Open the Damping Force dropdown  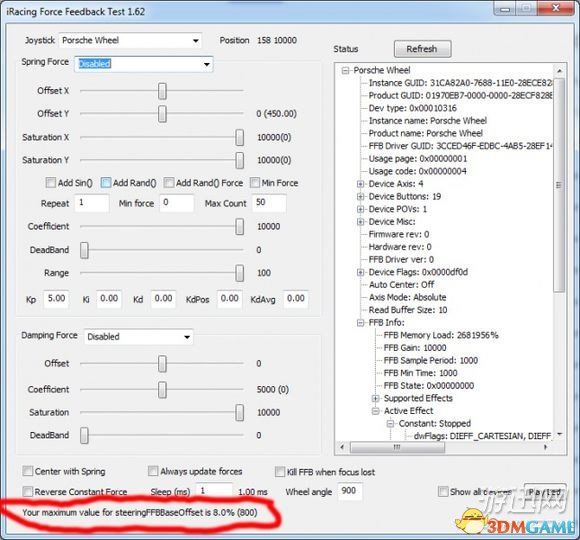pos(139,337)
